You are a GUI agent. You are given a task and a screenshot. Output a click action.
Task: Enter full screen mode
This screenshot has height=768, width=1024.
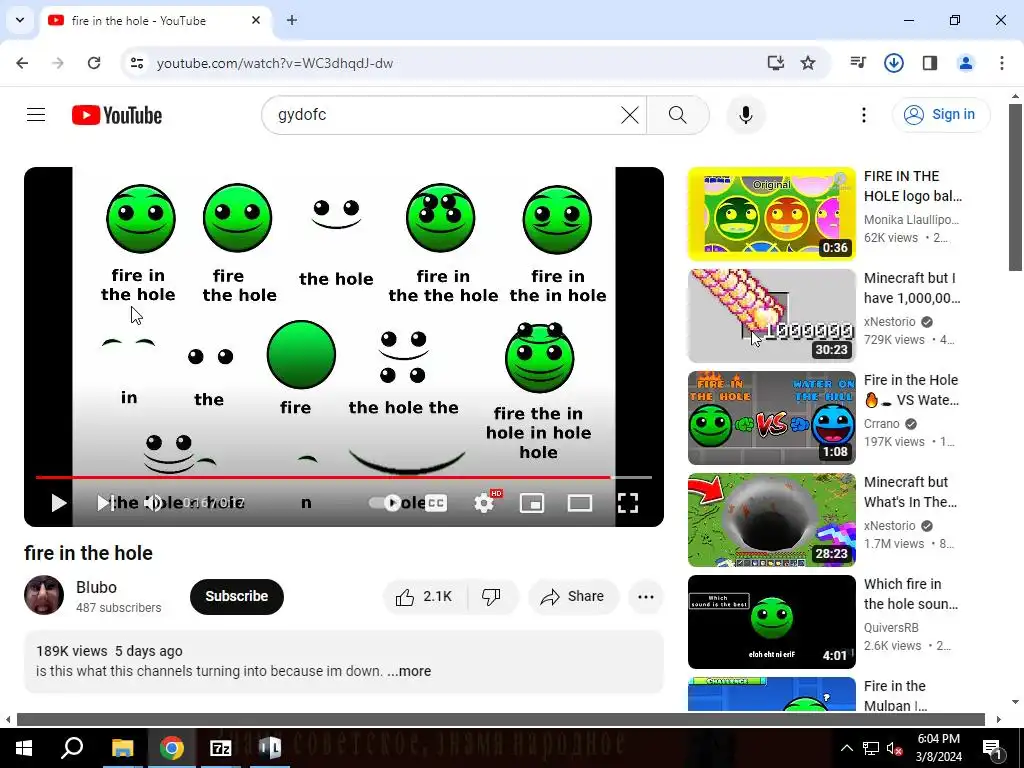pos(628,503)
